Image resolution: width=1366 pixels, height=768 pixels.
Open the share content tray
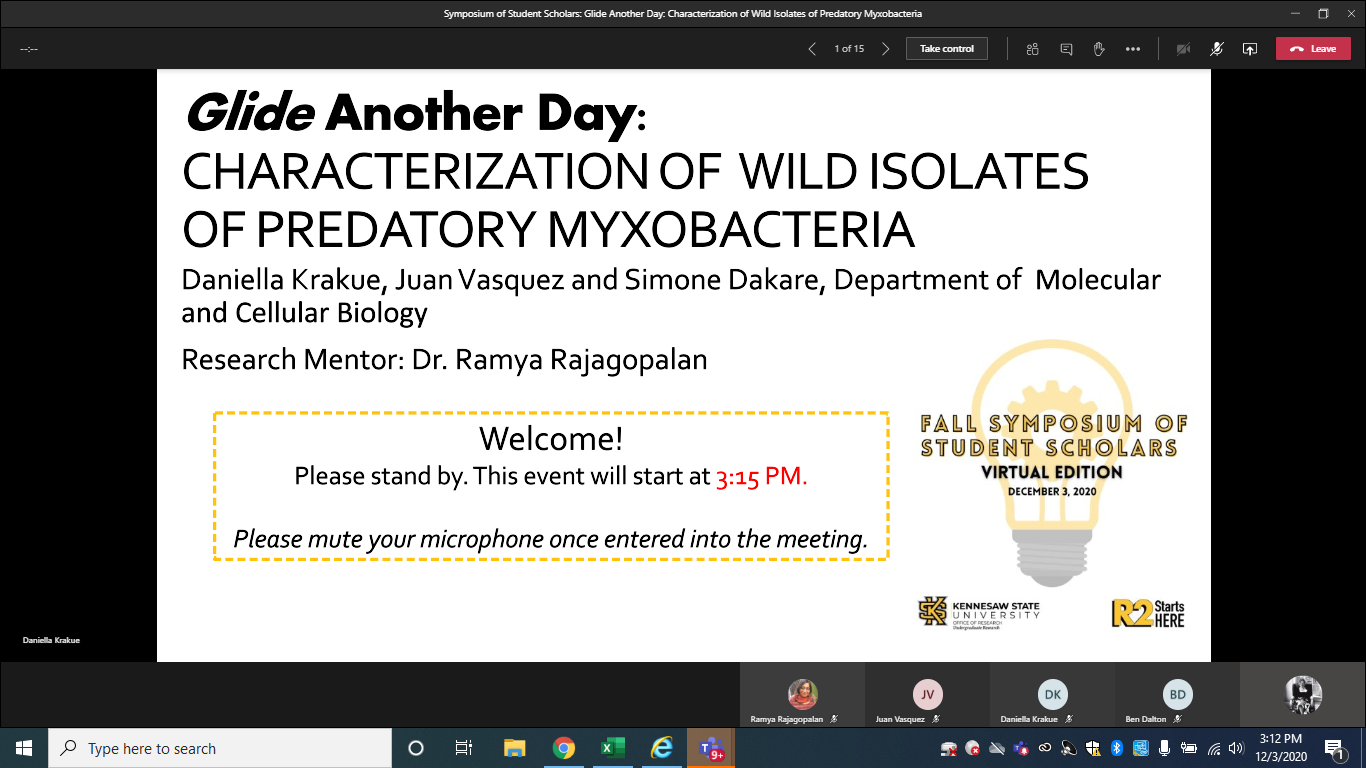click(x=1249, y=49)
